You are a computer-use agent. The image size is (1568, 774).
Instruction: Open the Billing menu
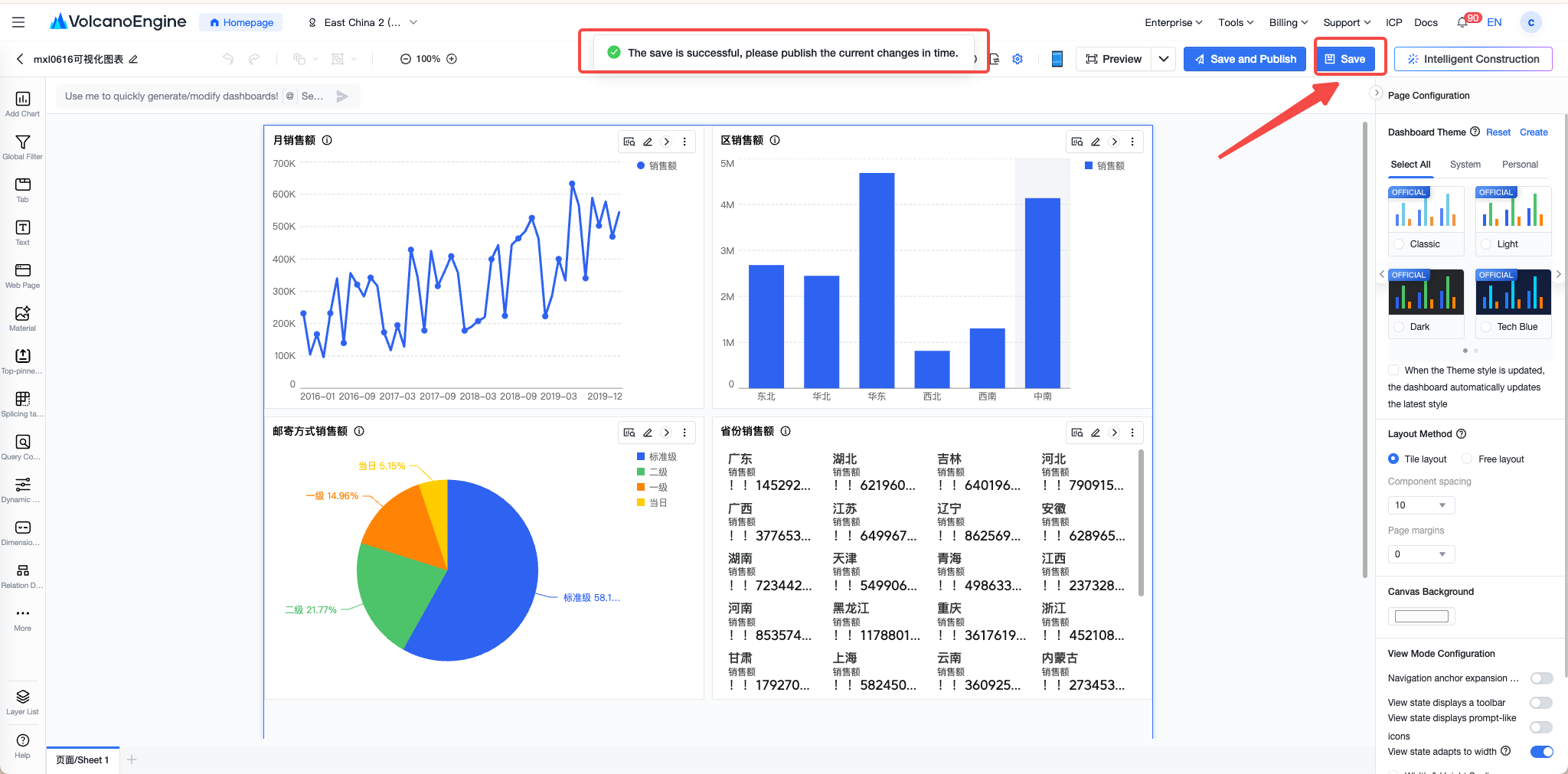point(1288,22)
